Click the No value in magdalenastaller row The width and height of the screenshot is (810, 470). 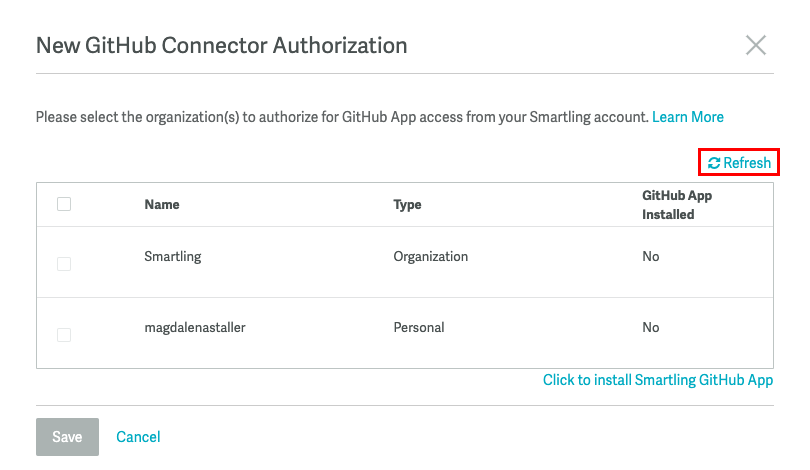(x=650, y=327)
